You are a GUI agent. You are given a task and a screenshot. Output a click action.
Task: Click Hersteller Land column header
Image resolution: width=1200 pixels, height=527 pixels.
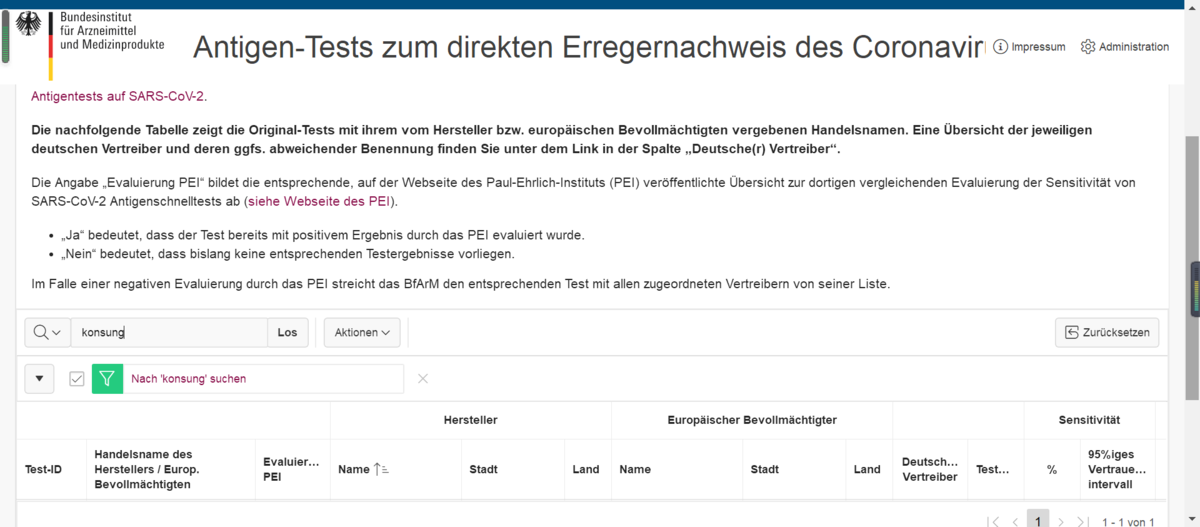586,469
